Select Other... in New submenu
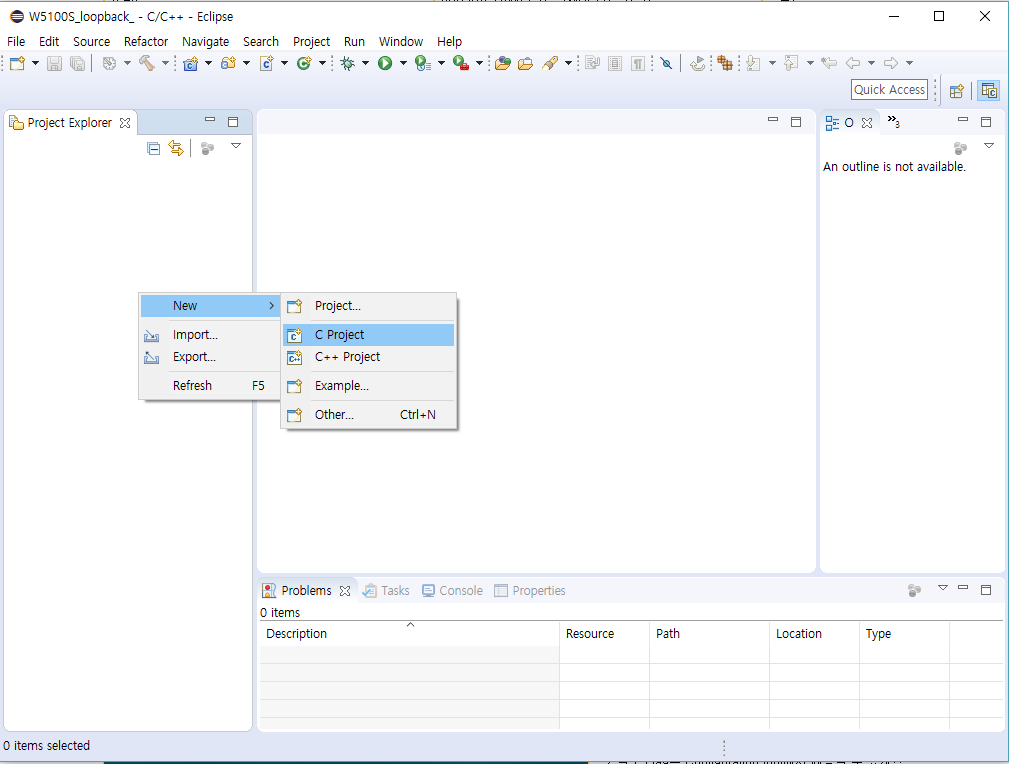 [369, 415]
